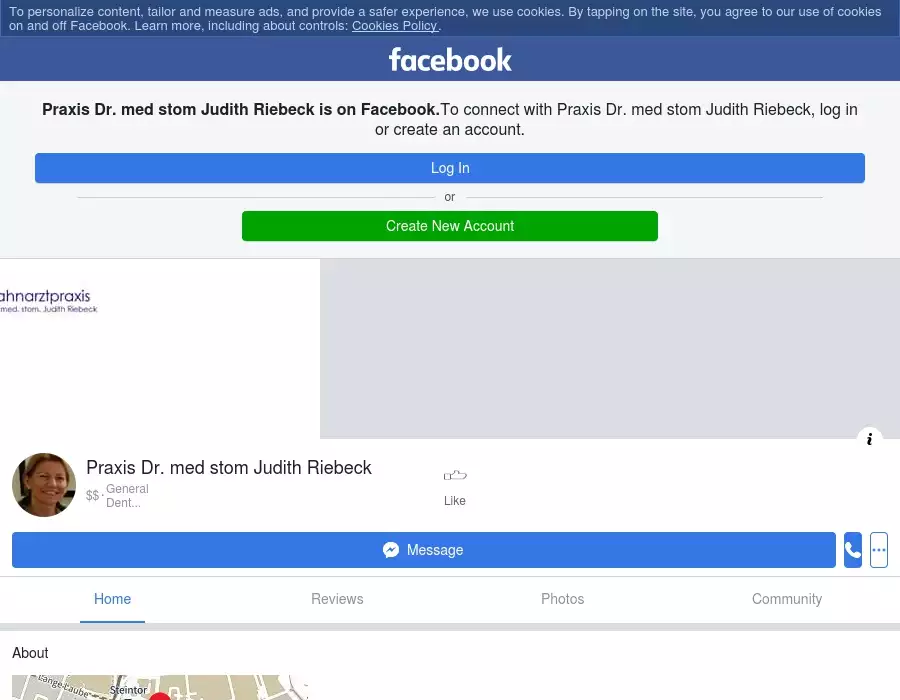Image resolution: width=900 pixels, height=700 pixels.
Task: Click the phone call icon
Action: pos(853,550)
